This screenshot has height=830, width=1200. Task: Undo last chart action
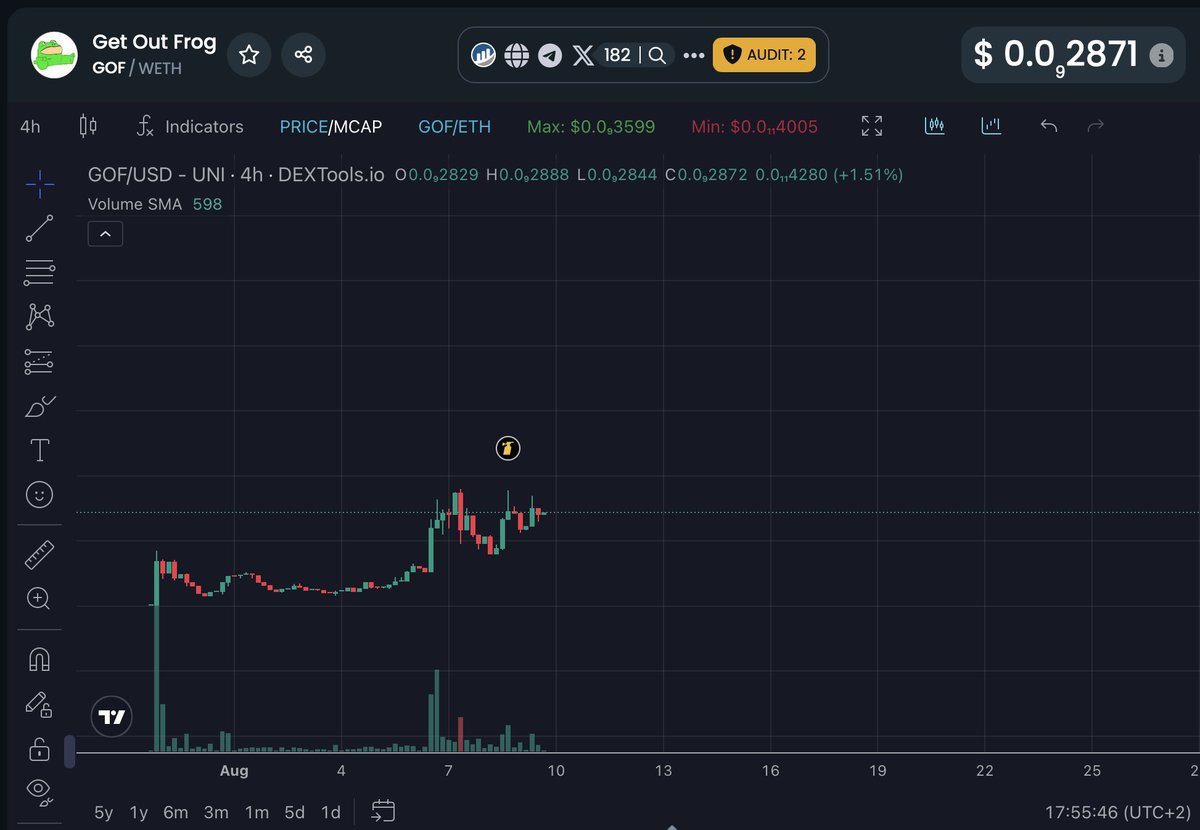(x=1048, y=126)
